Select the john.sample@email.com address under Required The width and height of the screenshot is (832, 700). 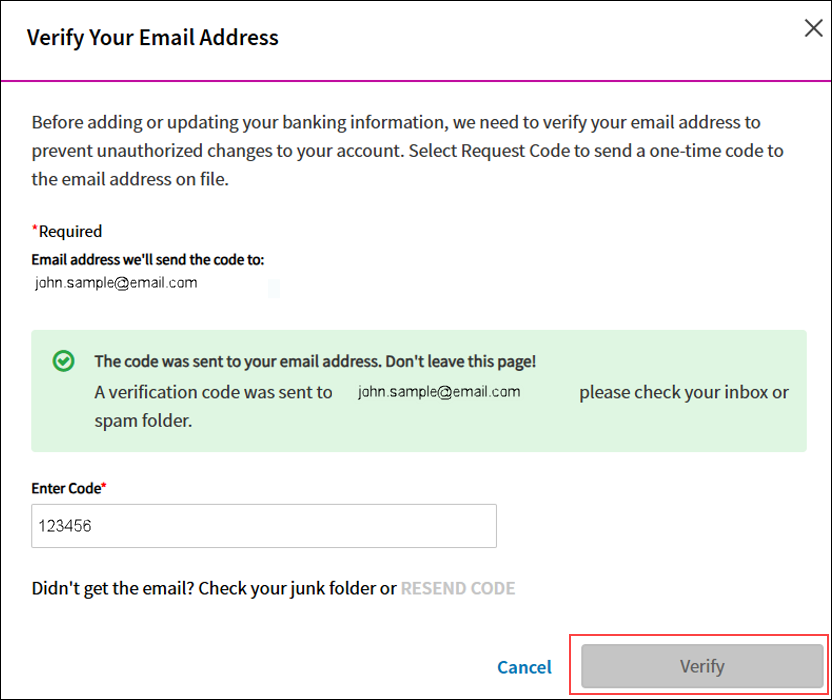[116, 283]
